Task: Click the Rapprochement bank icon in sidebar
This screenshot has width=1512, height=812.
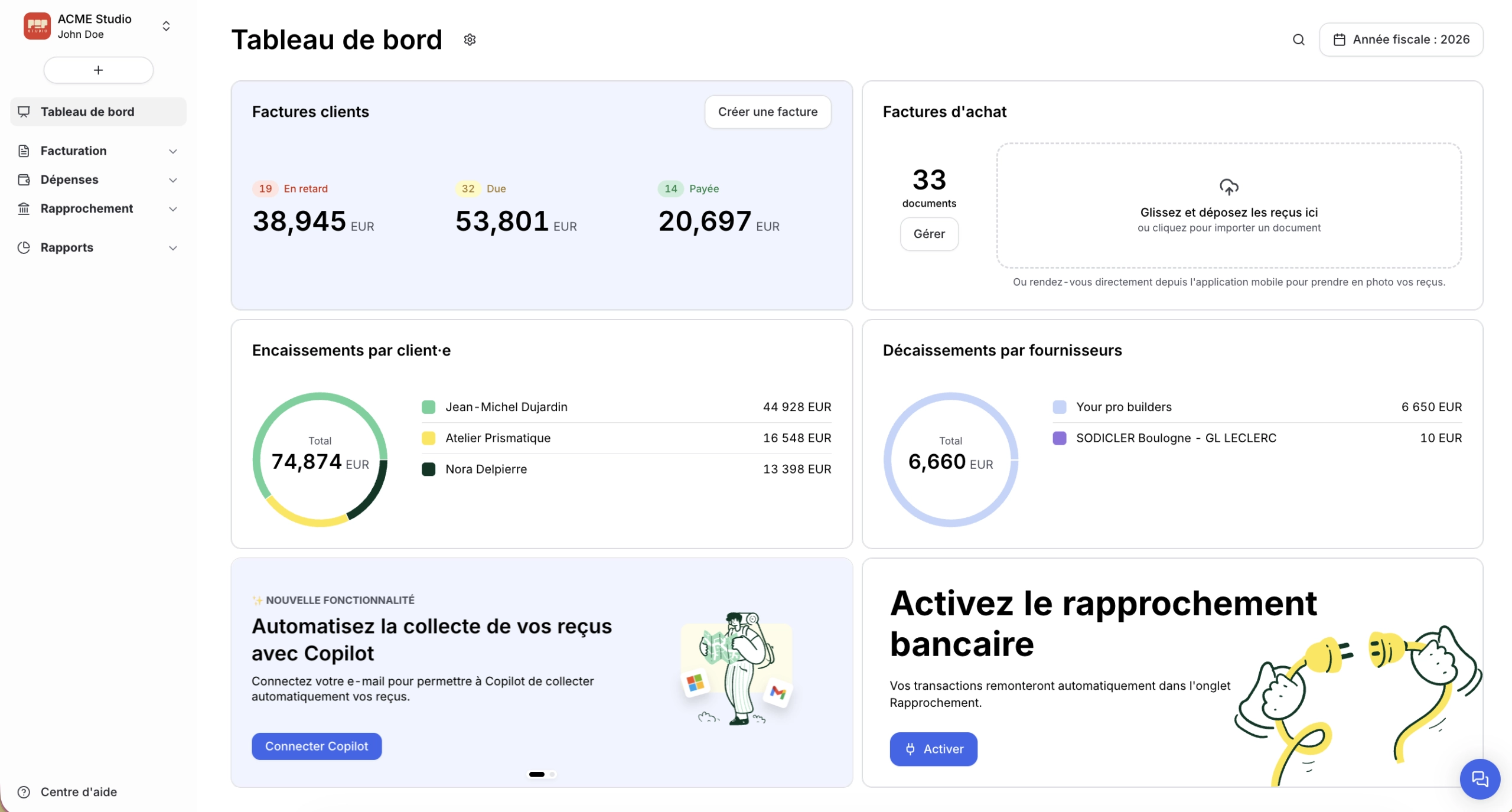Action: pos(24,208)
